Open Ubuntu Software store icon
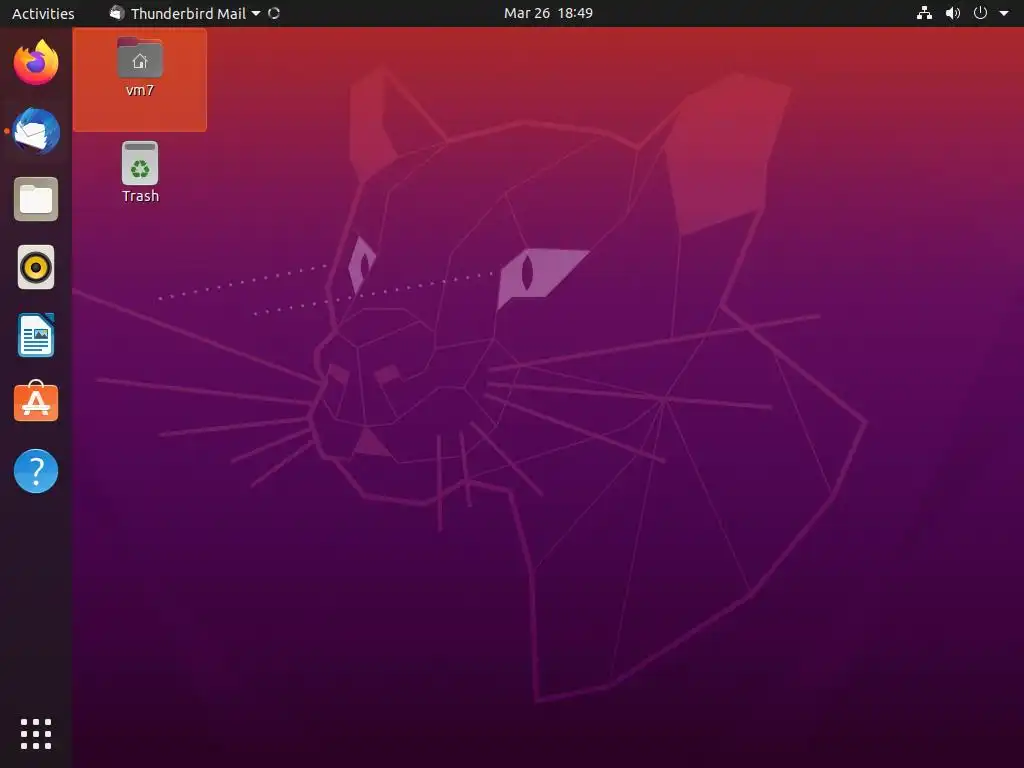 point(36,402)
